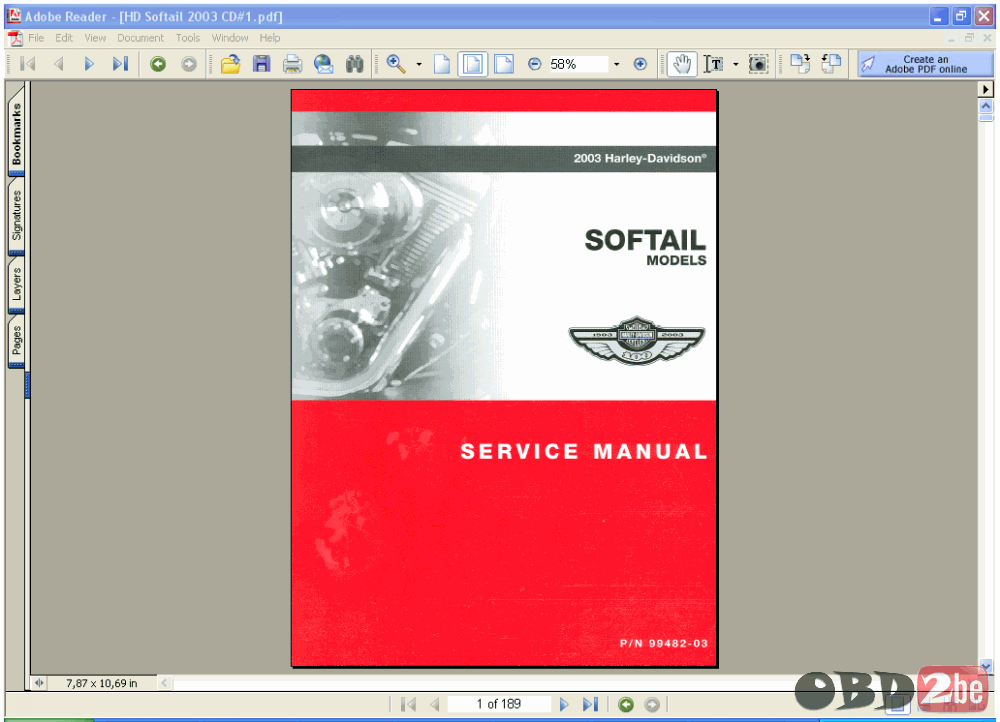Image resolution: width=1000 pixels, height=722 pixels.
Task: Set Actual Size page view
Action: click(x=442, y=64)
